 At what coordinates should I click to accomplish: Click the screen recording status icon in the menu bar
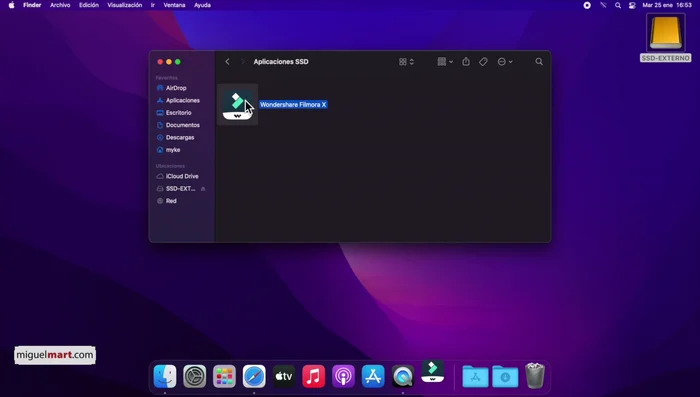[x=587, y=5]
